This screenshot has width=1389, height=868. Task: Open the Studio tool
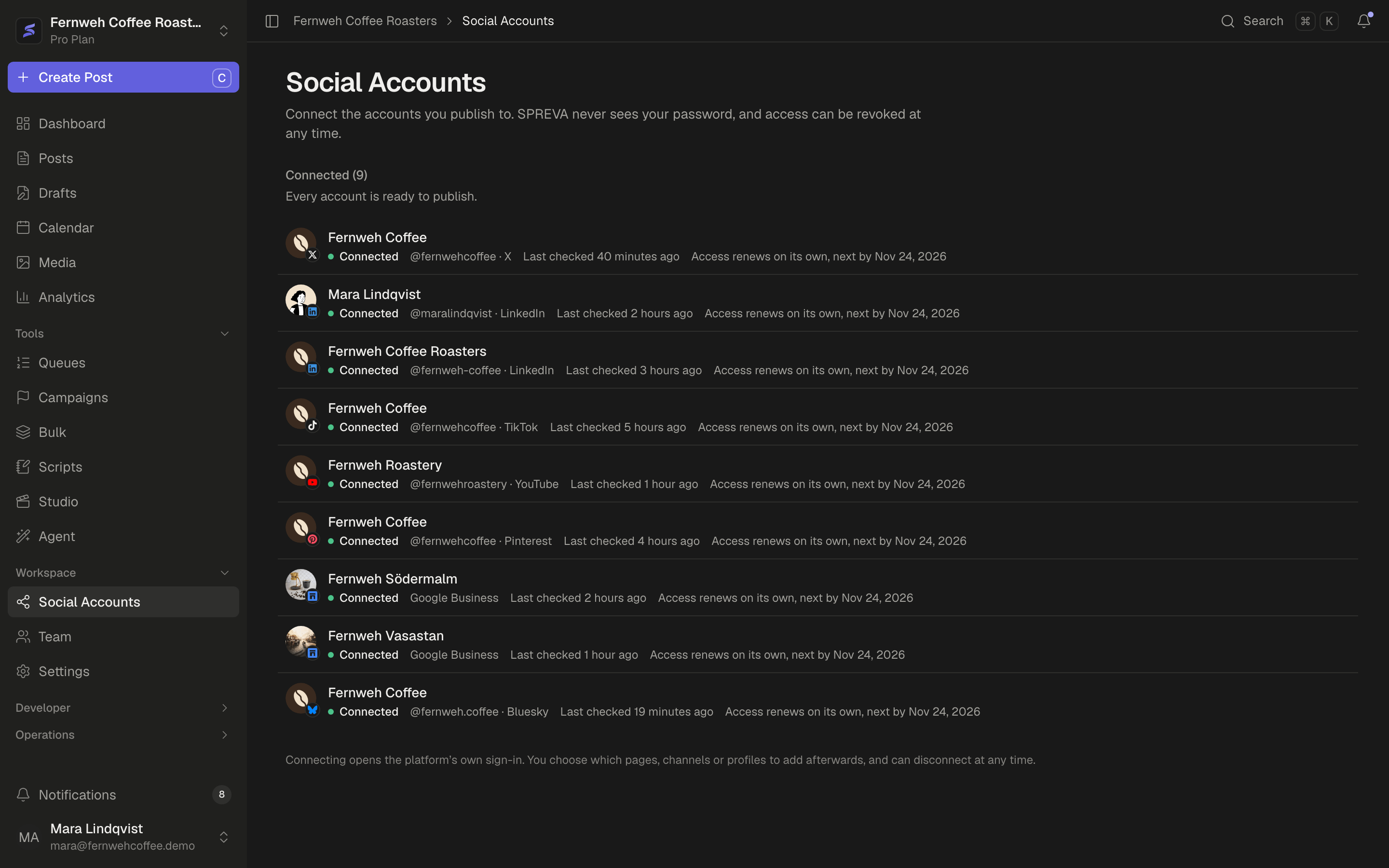tap(123, 502)
